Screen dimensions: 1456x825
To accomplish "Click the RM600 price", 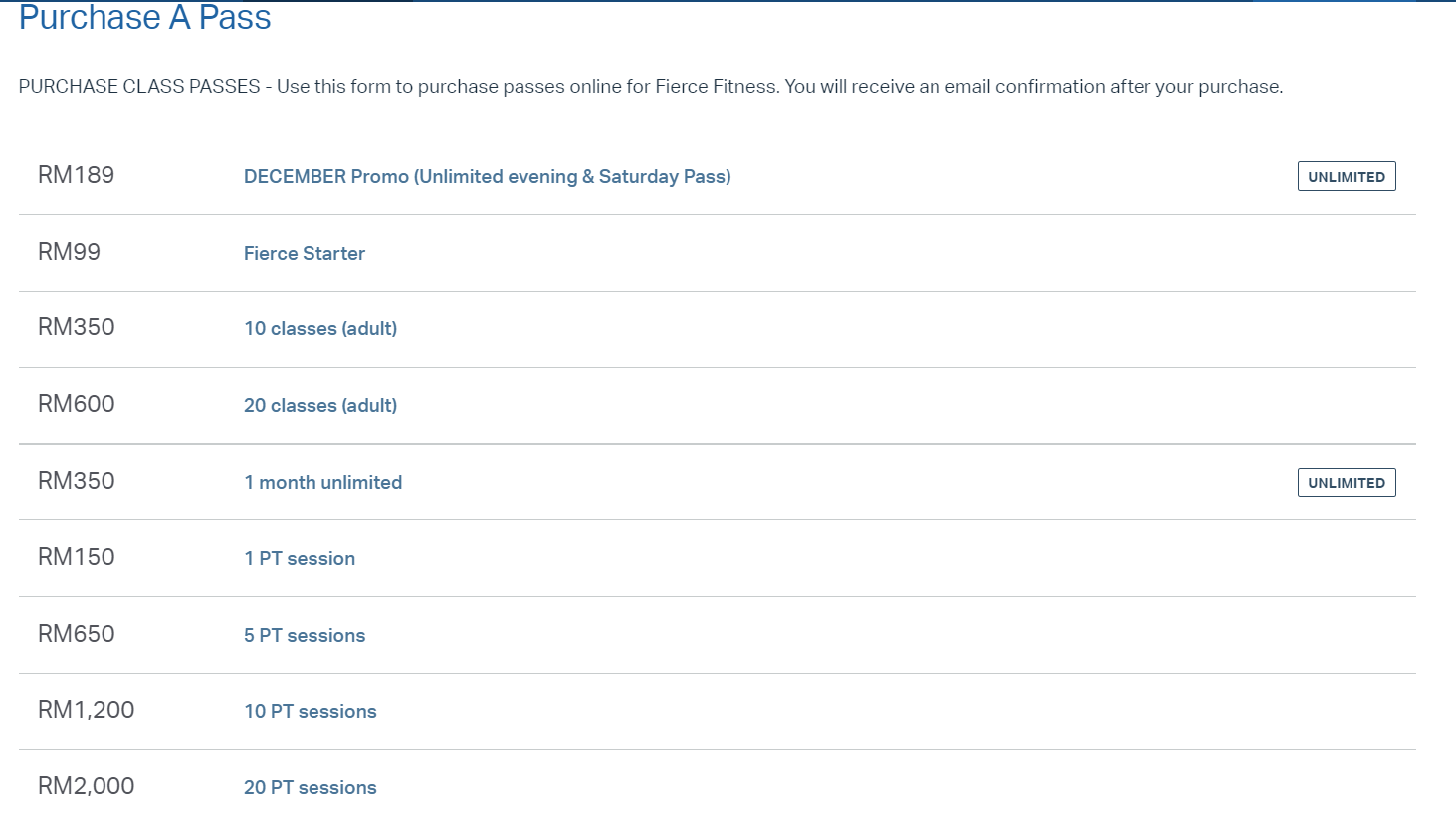I will (x=76, y=404).
